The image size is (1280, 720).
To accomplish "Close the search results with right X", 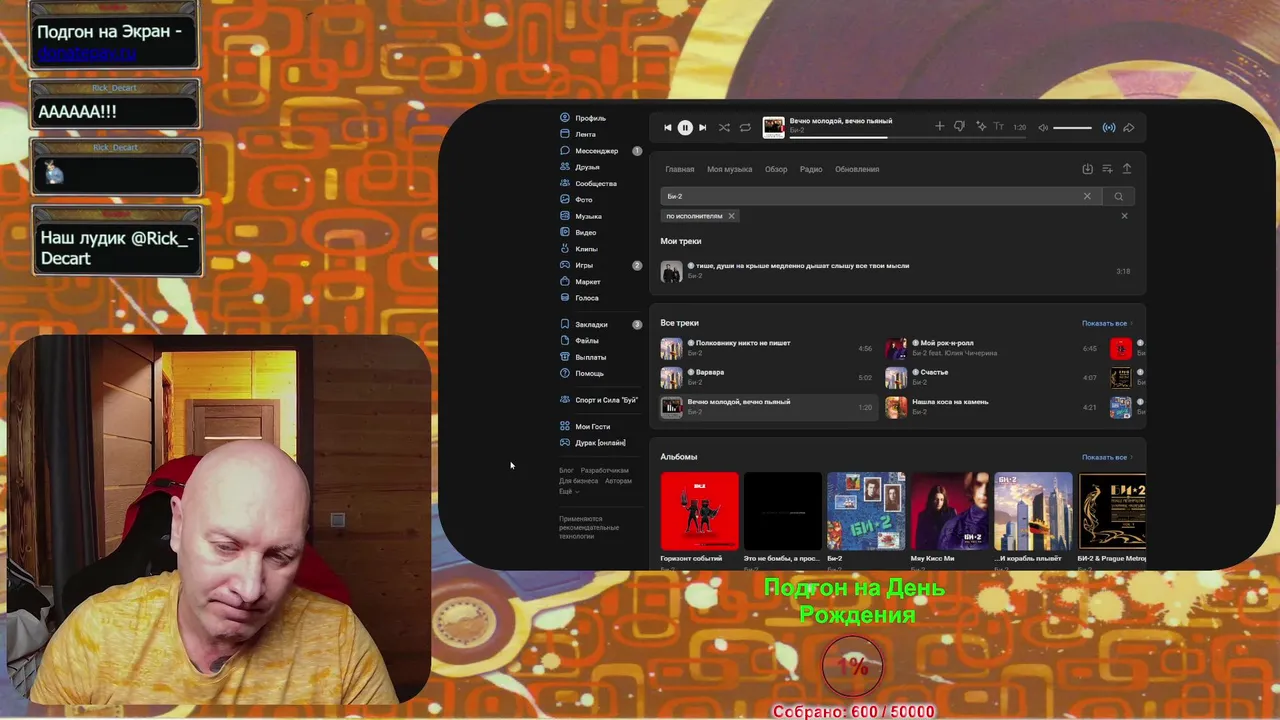I will click(x=1124, y=216).
